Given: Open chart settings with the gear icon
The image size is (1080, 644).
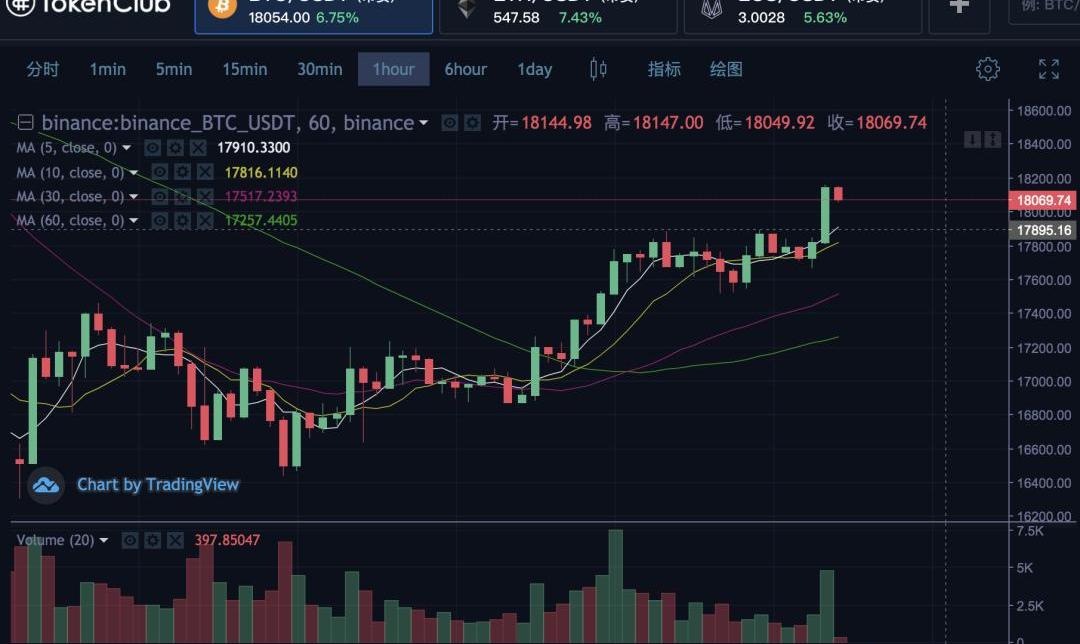Looking at the screenshot, I should pyautogui.click(x=988, y=69).
